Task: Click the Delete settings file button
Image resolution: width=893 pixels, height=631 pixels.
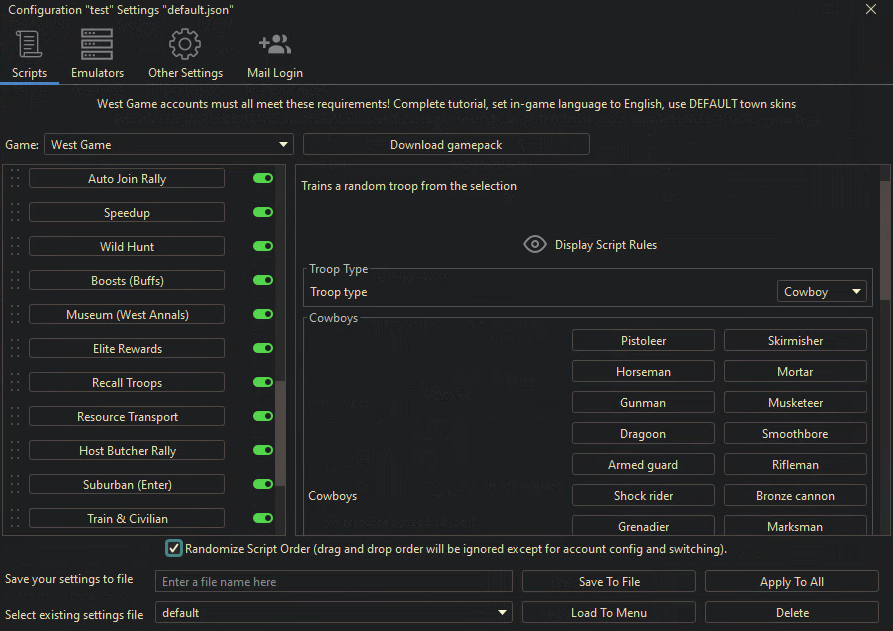Action: click(792, 613)
